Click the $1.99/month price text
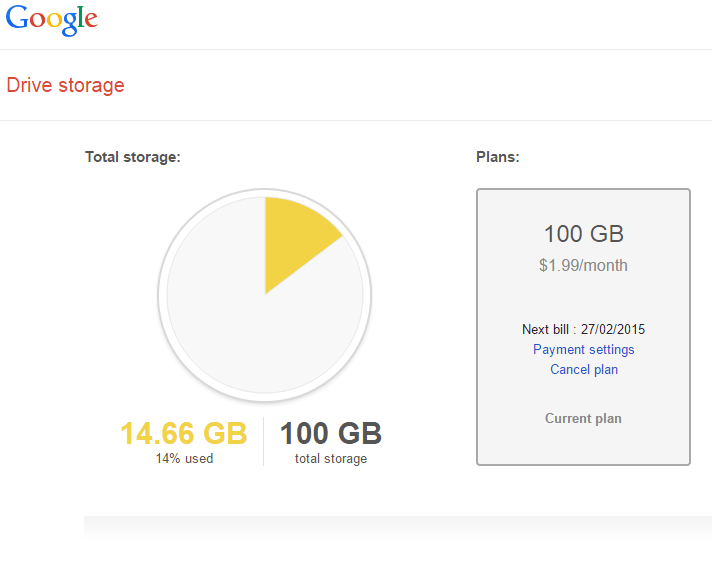Viewport: 712px width, 562px height. (x=583, y=266)
